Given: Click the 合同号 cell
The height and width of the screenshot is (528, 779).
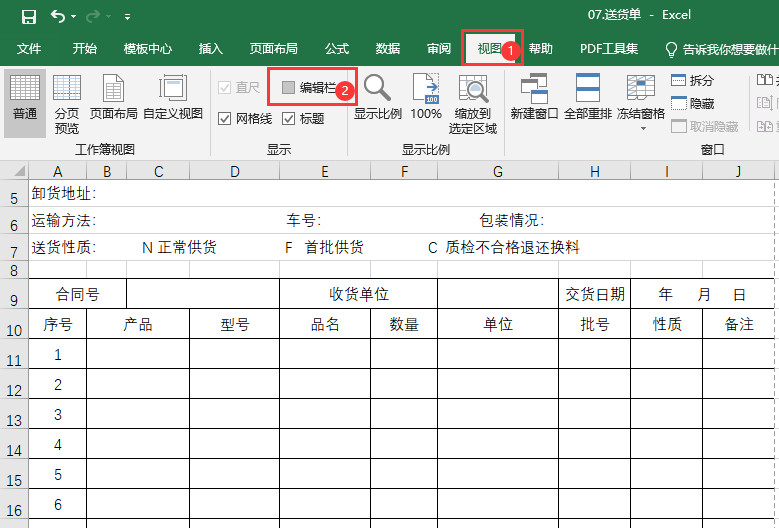Looking at the screenshot, I should (78, 294).
